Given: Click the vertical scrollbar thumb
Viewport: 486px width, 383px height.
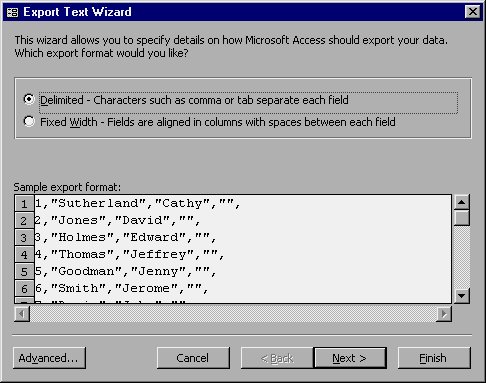Looking at the screenshot, I should pyautogui.click(x=462, y=218).
